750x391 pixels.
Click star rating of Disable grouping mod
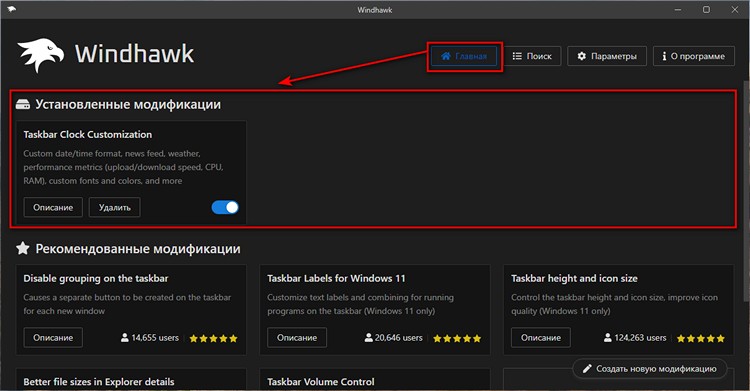coord(213,338)
